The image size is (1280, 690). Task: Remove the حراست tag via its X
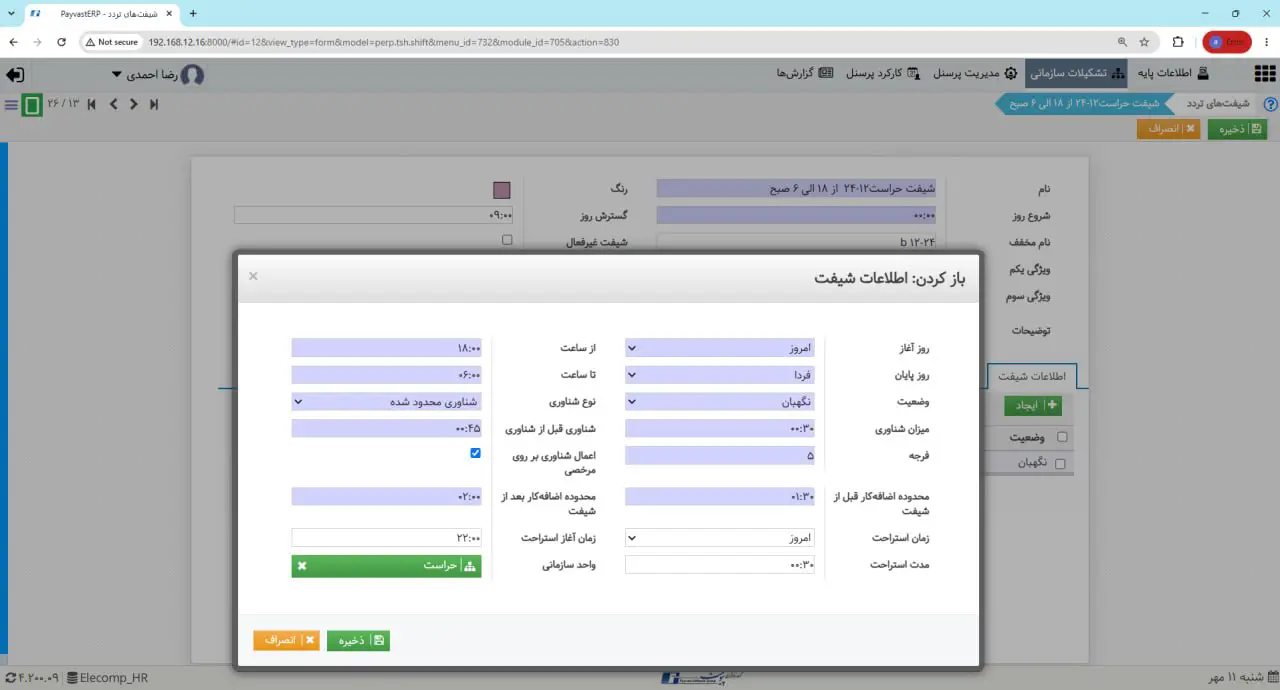[x=302, y=566]
